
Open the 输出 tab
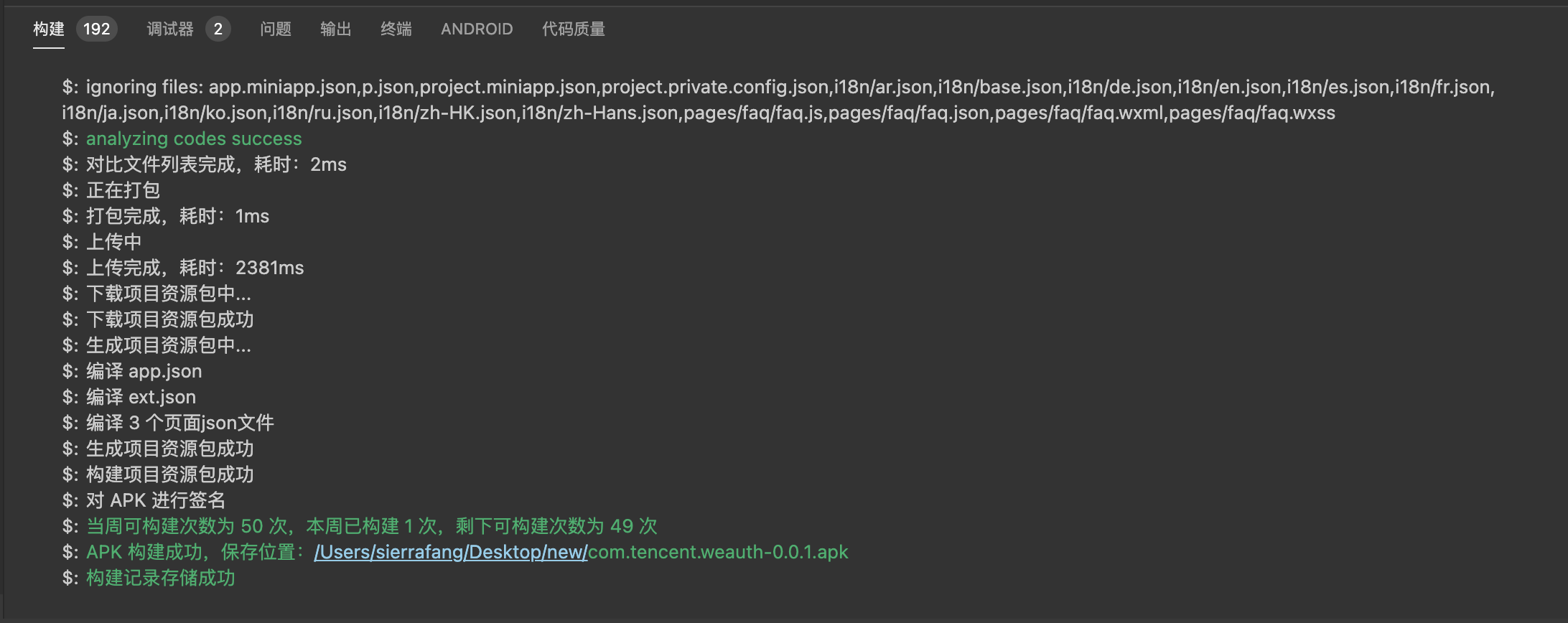pyautogui.click(x=336, y=29)
